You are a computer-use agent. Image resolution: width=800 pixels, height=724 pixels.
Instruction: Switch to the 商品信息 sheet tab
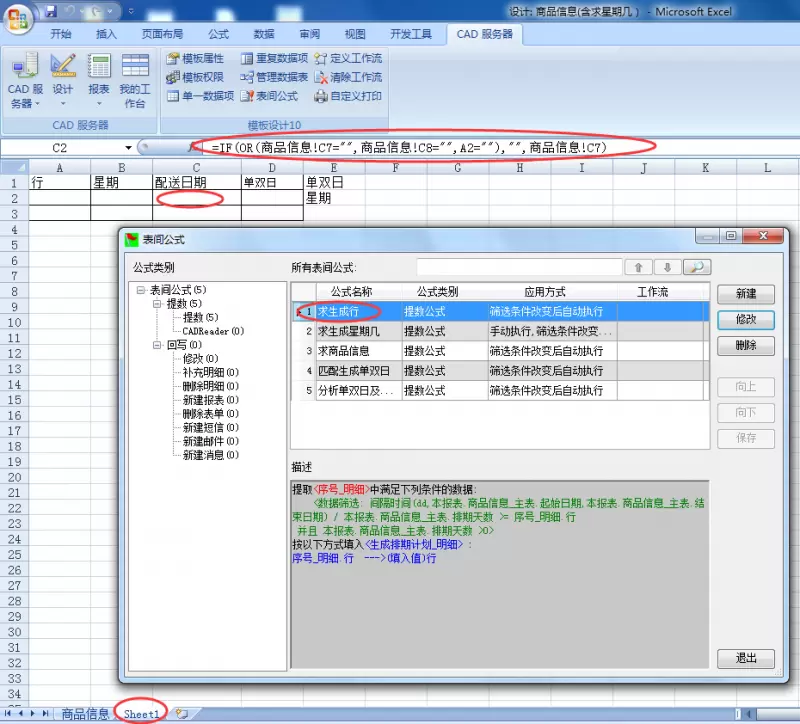coord(85,714)
